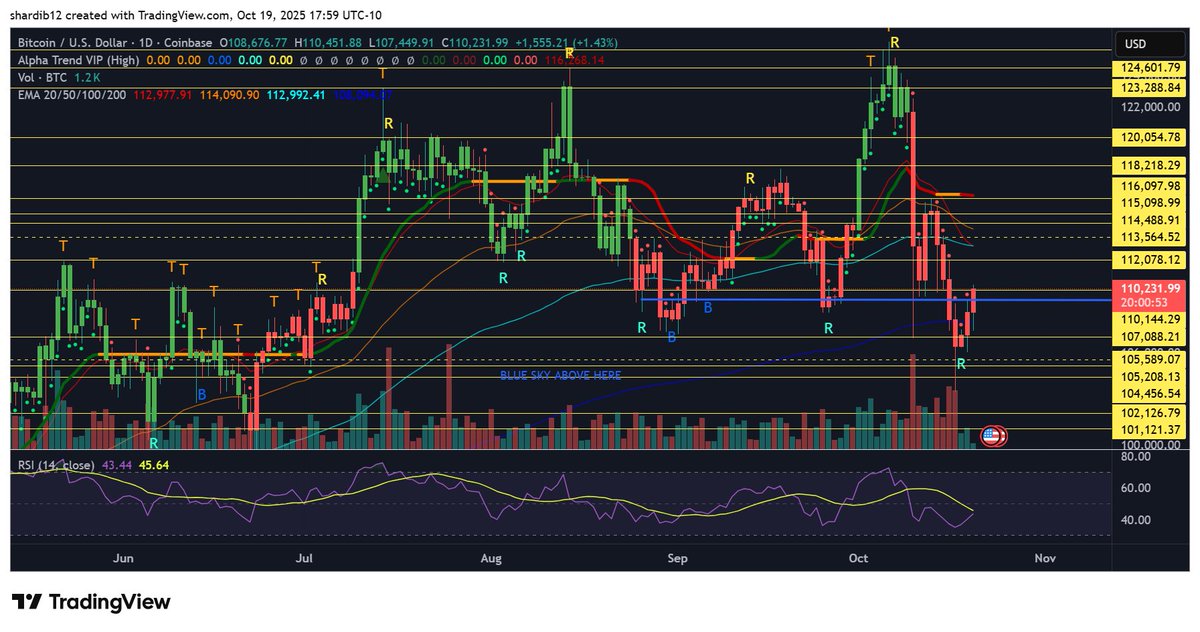Image resolution: width=1200 pixels, height=632 pixels.
Task: Click the red EMA 20 value 112,977.91
Action: click(x=164, y=94)
